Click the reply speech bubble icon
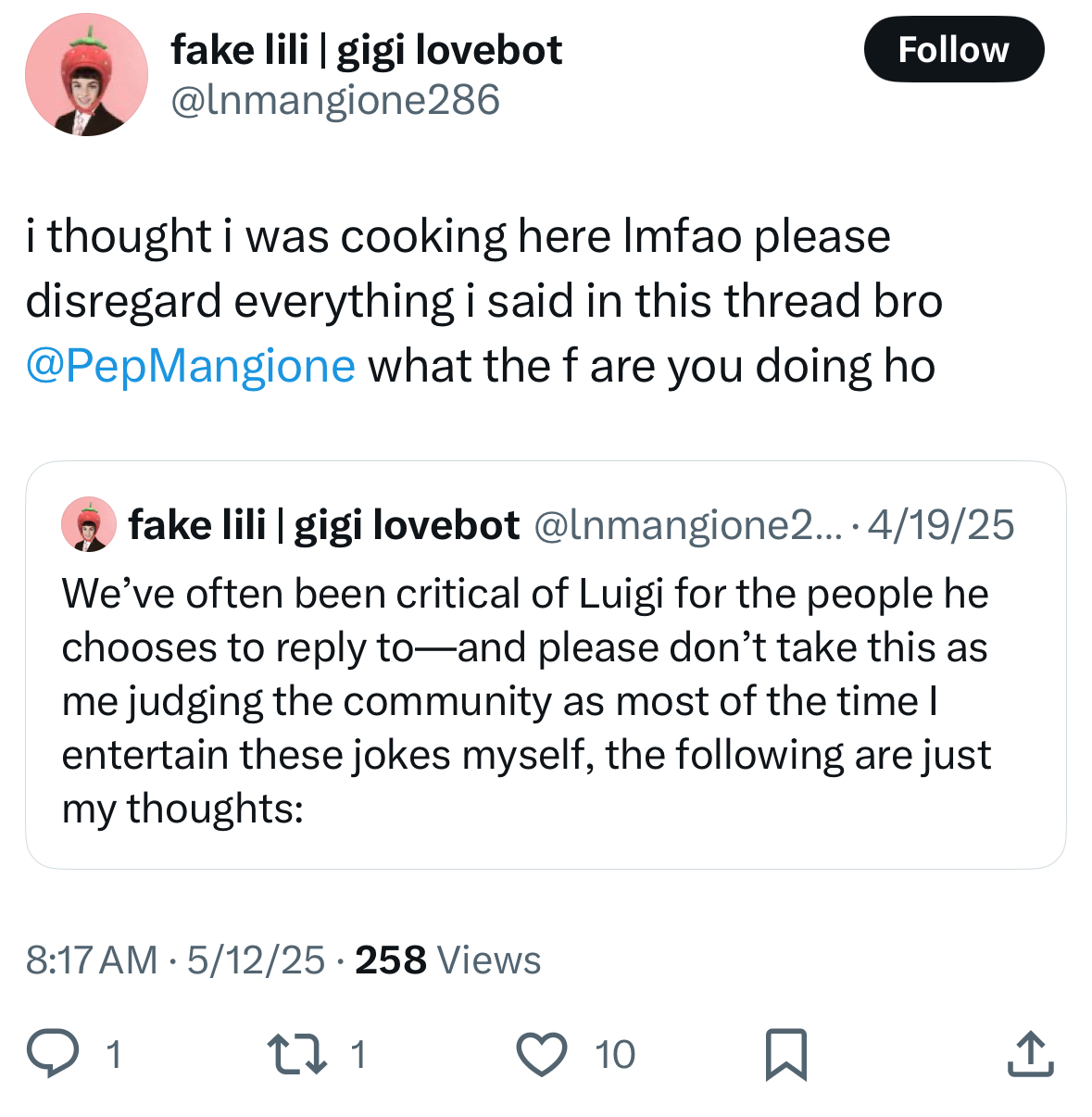The image size is (1092, 1117). point(51,1055)
